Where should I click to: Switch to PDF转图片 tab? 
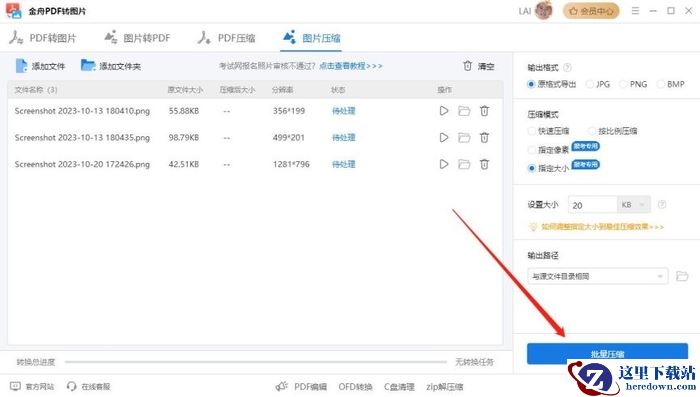(43, 38)
